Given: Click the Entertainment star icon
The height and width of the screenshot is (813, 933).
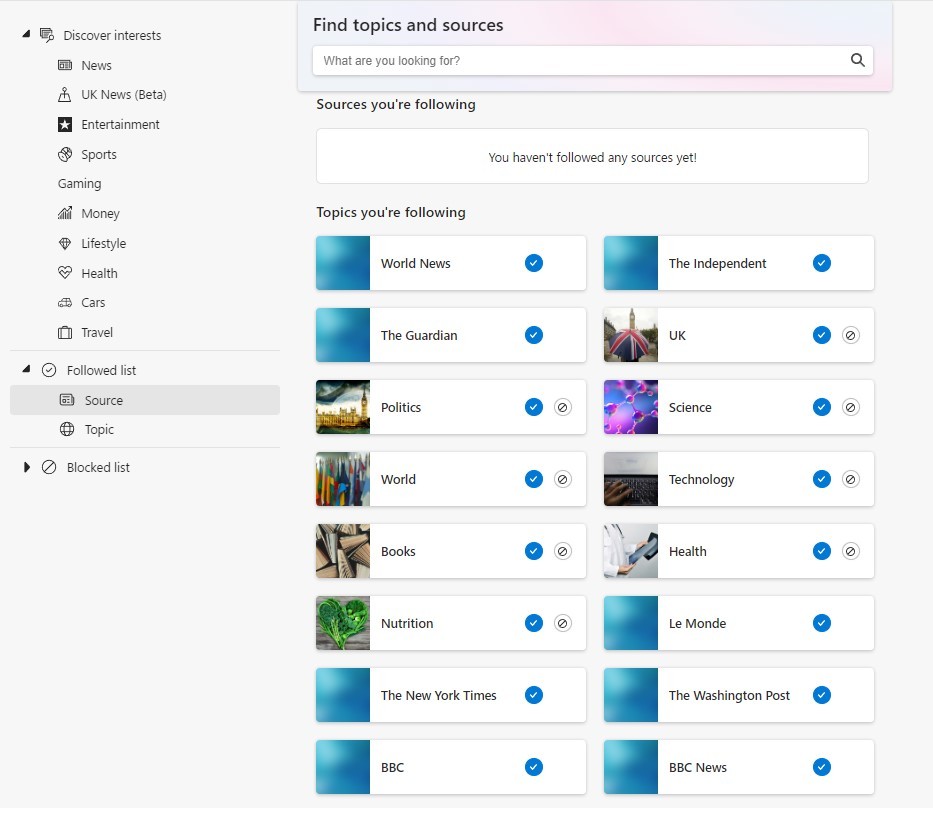Looking at the screenshot, I should click(65, 124).
